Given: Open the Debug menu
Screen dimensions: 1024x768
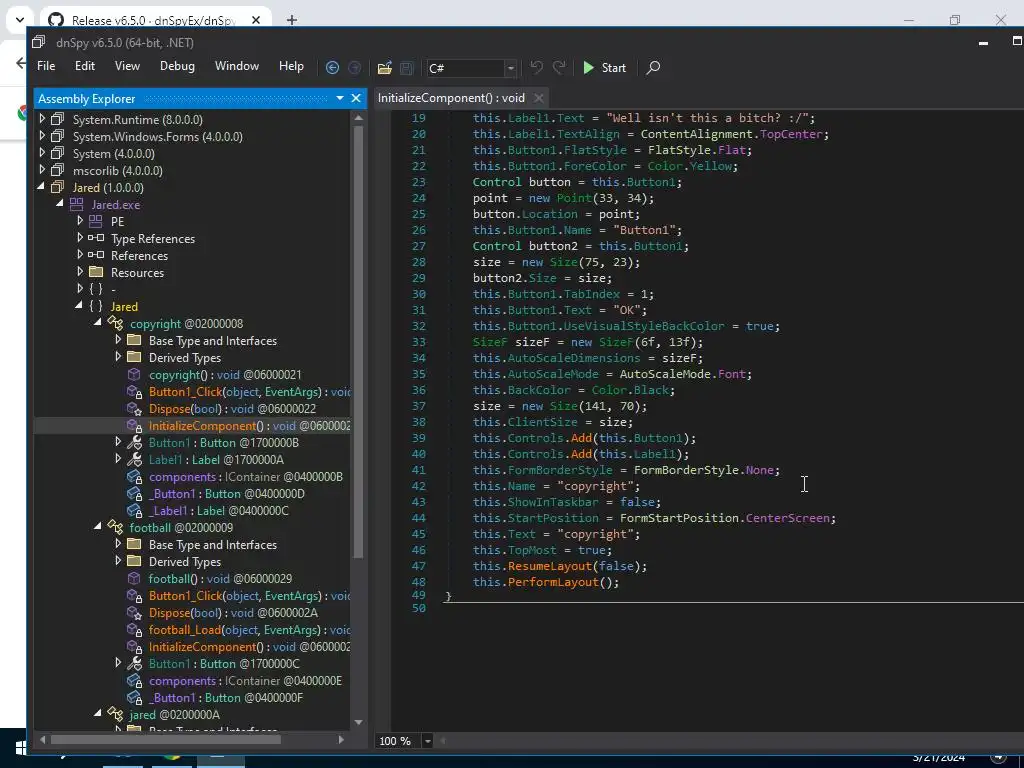Looking at the screenshot, I should click(x=177, y=66).
